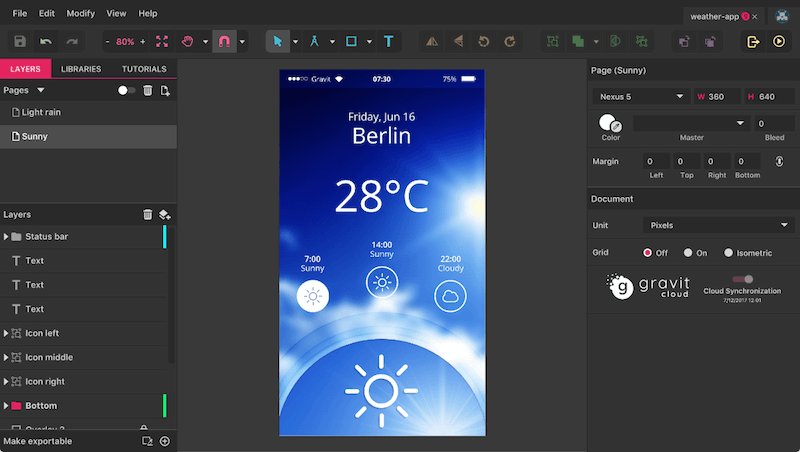Expand the Bottom layer folder
This screenshot has width=800, height=452.
click(x=6, y=406)
